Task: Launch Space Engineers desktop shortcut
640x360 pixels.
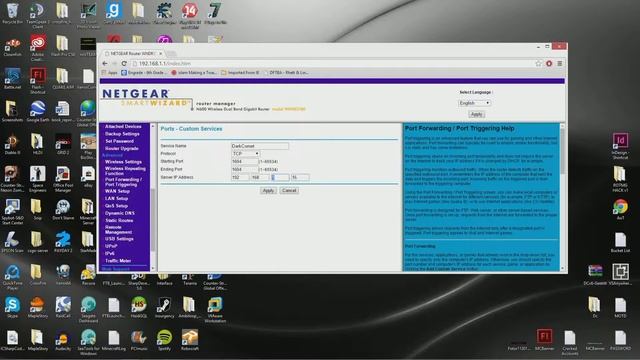Action: [38, 178]
